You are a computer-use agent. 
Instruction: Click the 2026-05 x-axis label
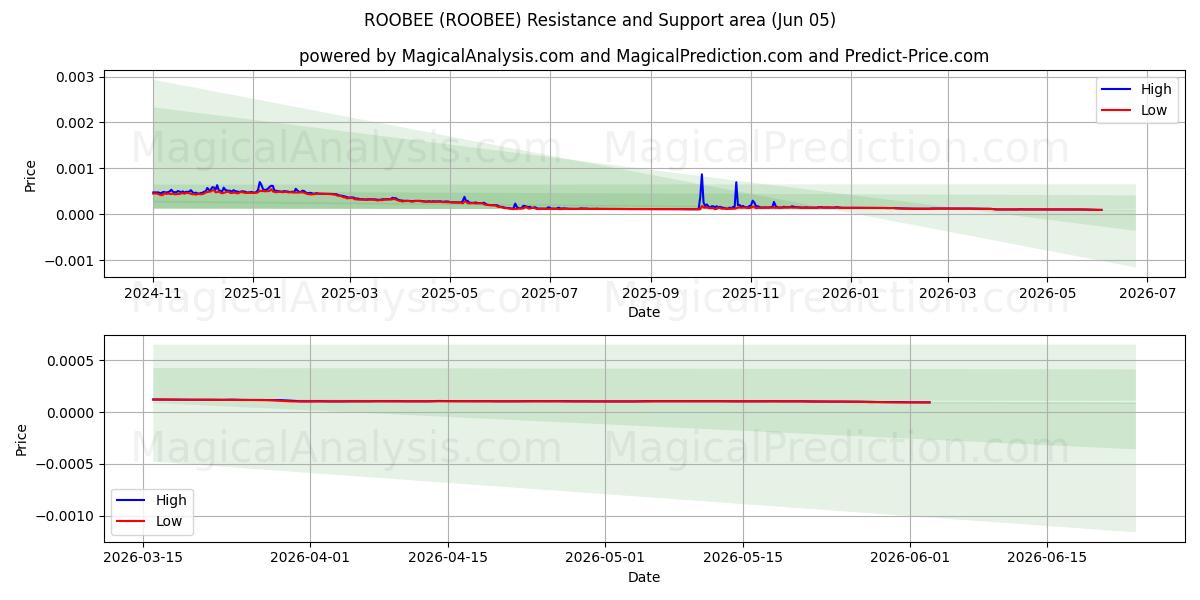[x=1047, y=294]
